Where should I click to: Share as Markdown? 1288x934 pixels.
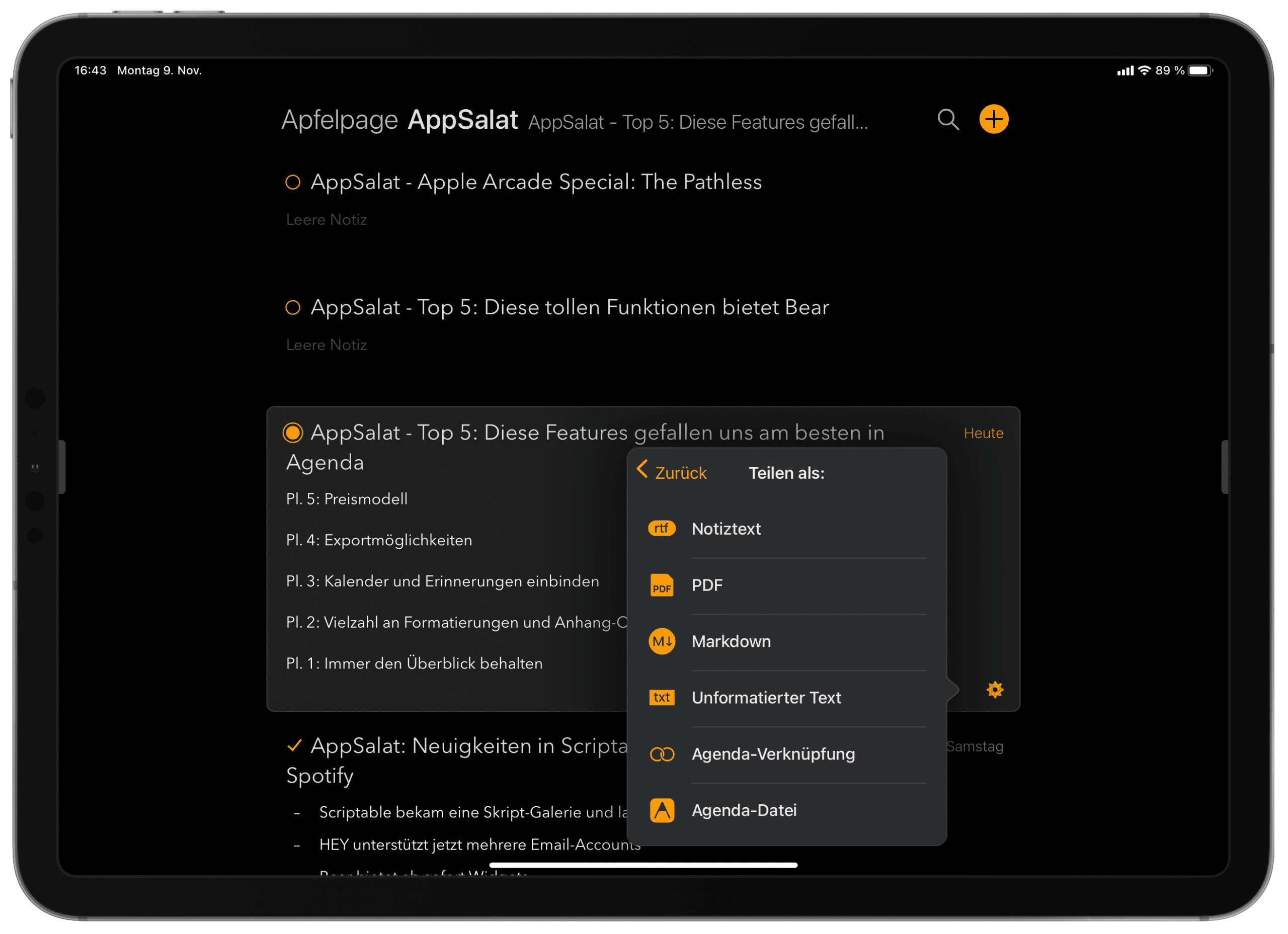point(786,642)
